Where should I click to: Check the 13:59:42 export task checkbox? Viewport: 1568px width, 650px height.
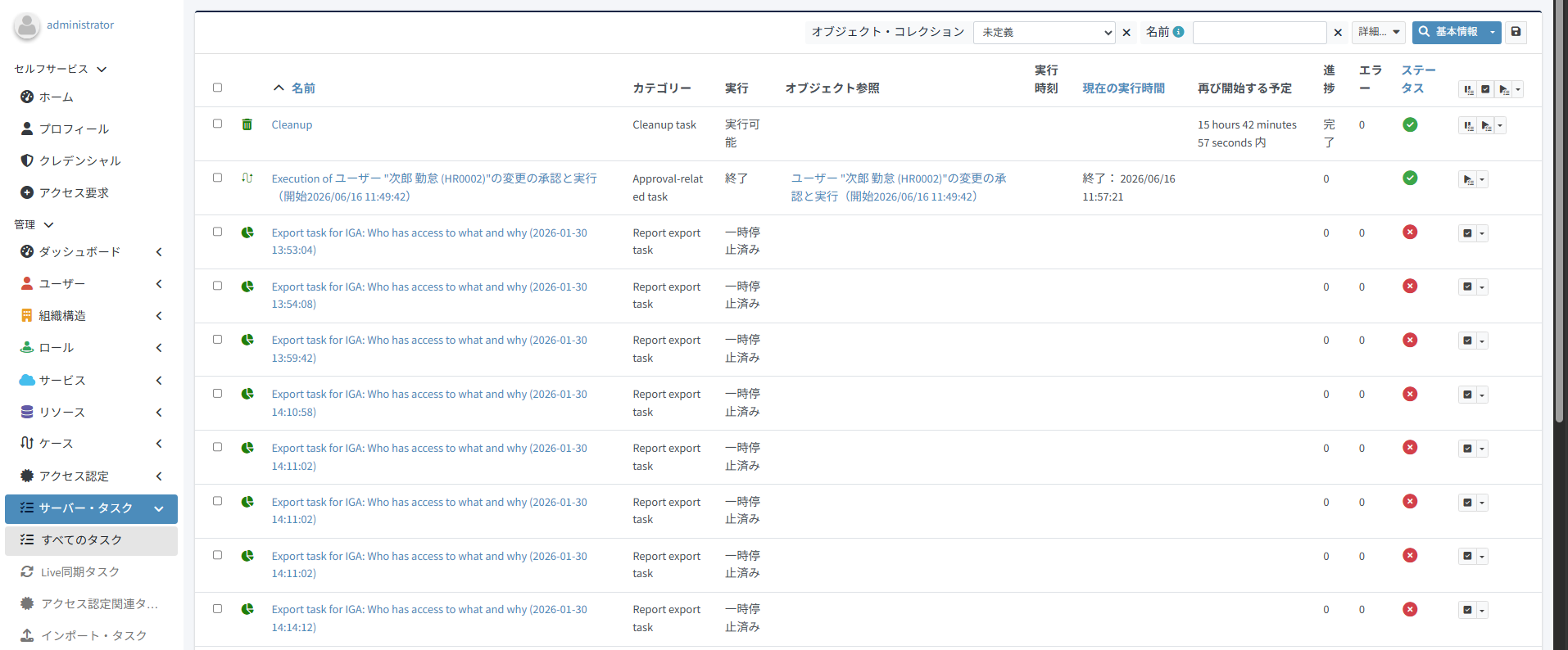click(x=217, y=339)
